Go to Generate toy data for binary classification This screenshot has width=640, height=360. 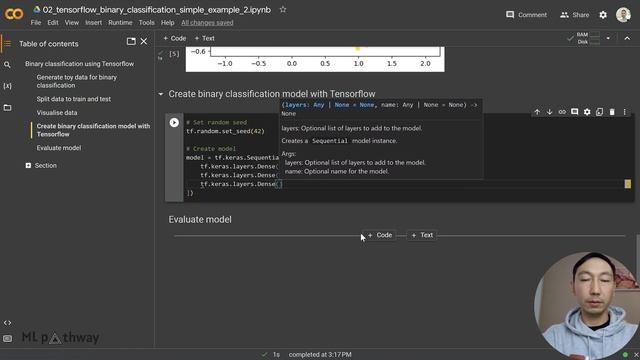click(x=76, y=81)
